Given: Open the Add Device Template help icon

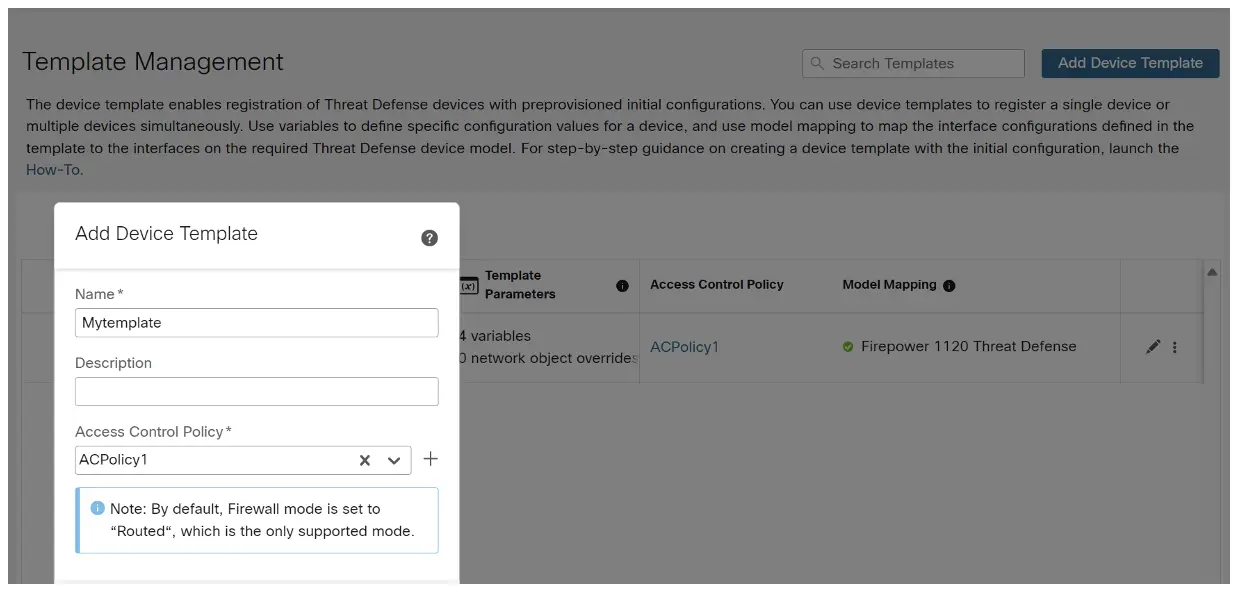Looking at the screenshot, I should (428, 238).
